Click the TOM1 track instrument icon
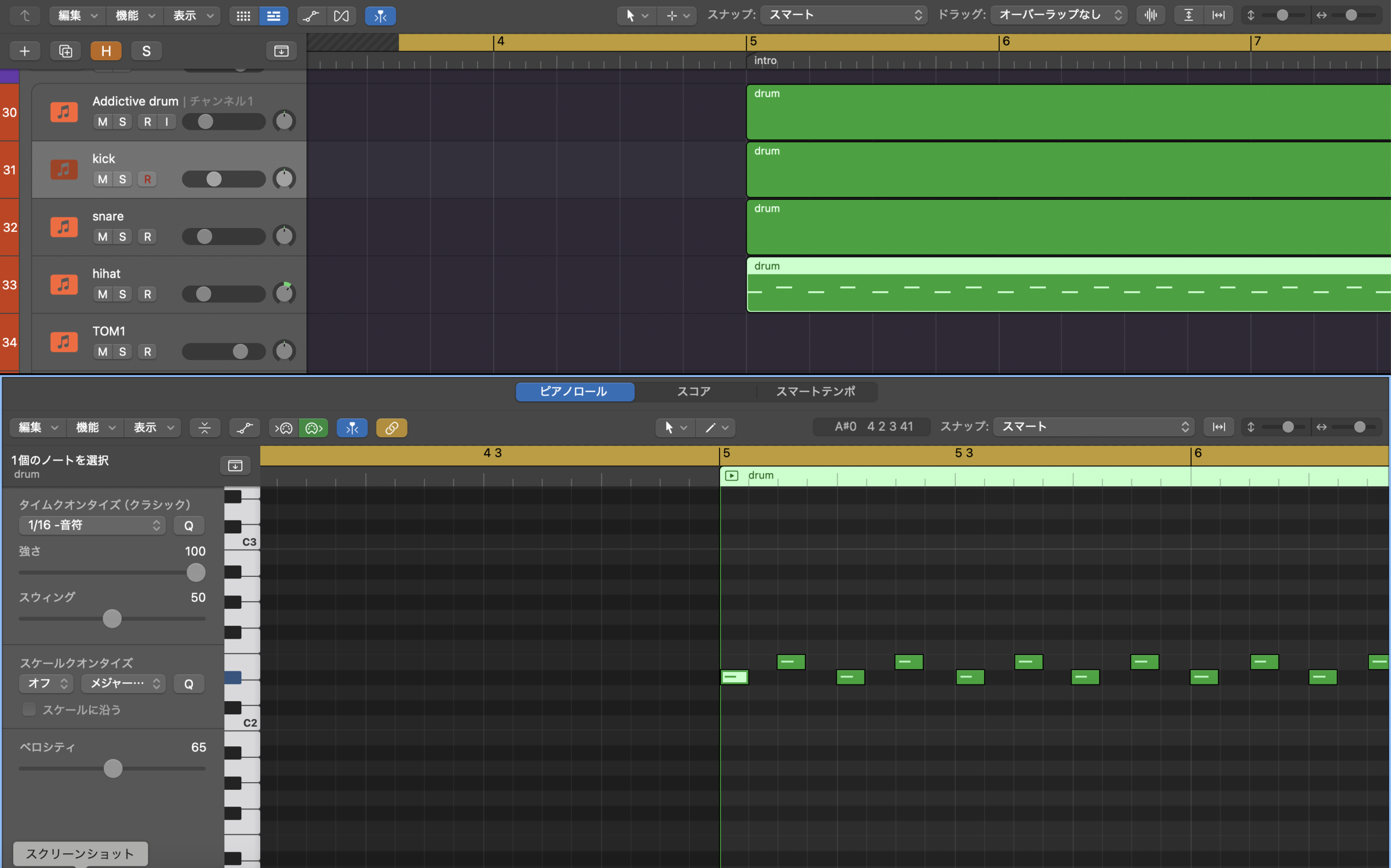 (64, 342)
